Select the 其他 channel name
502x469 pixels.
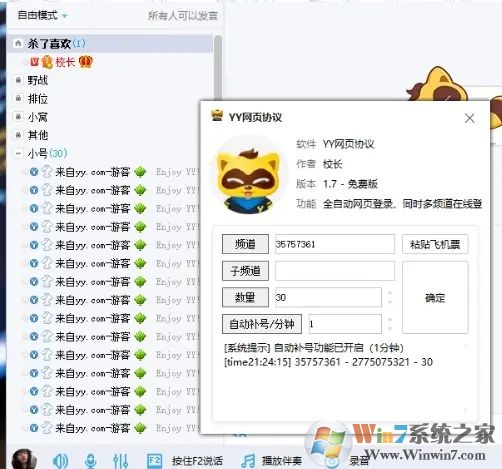[x=38, y=135]
